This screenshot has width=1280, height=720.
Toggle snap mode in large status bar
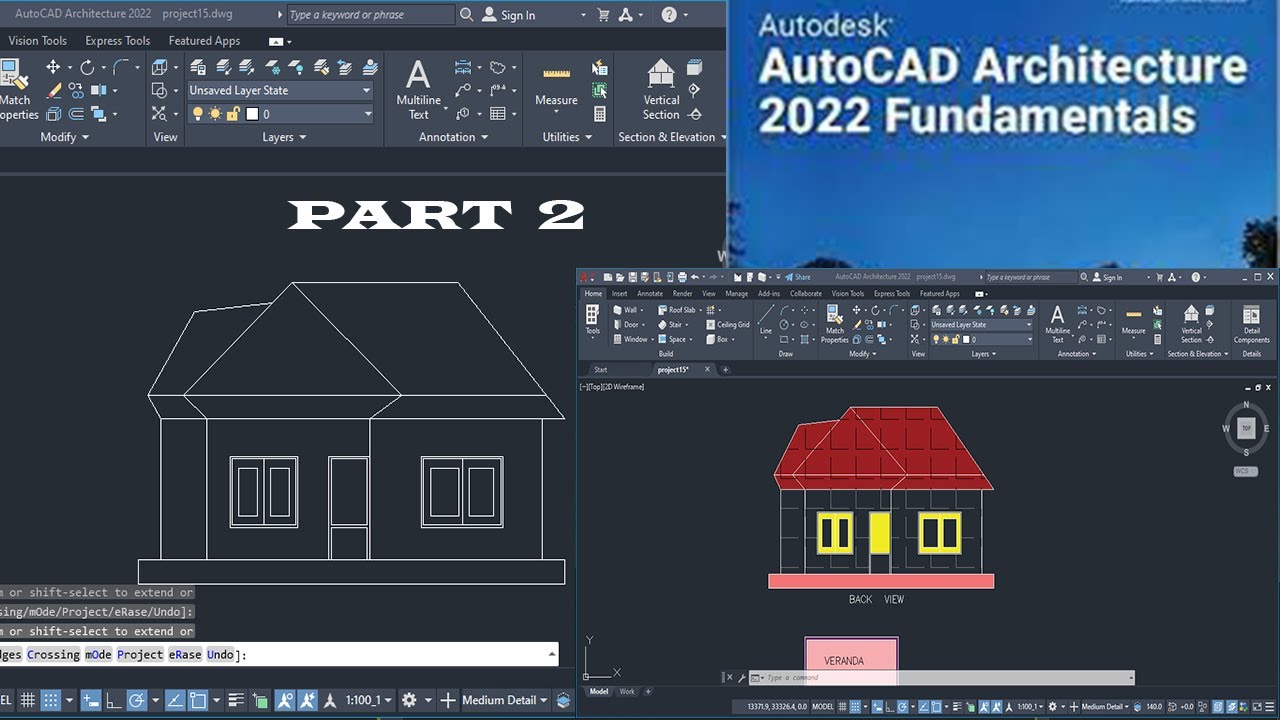(x=51, y=700)
